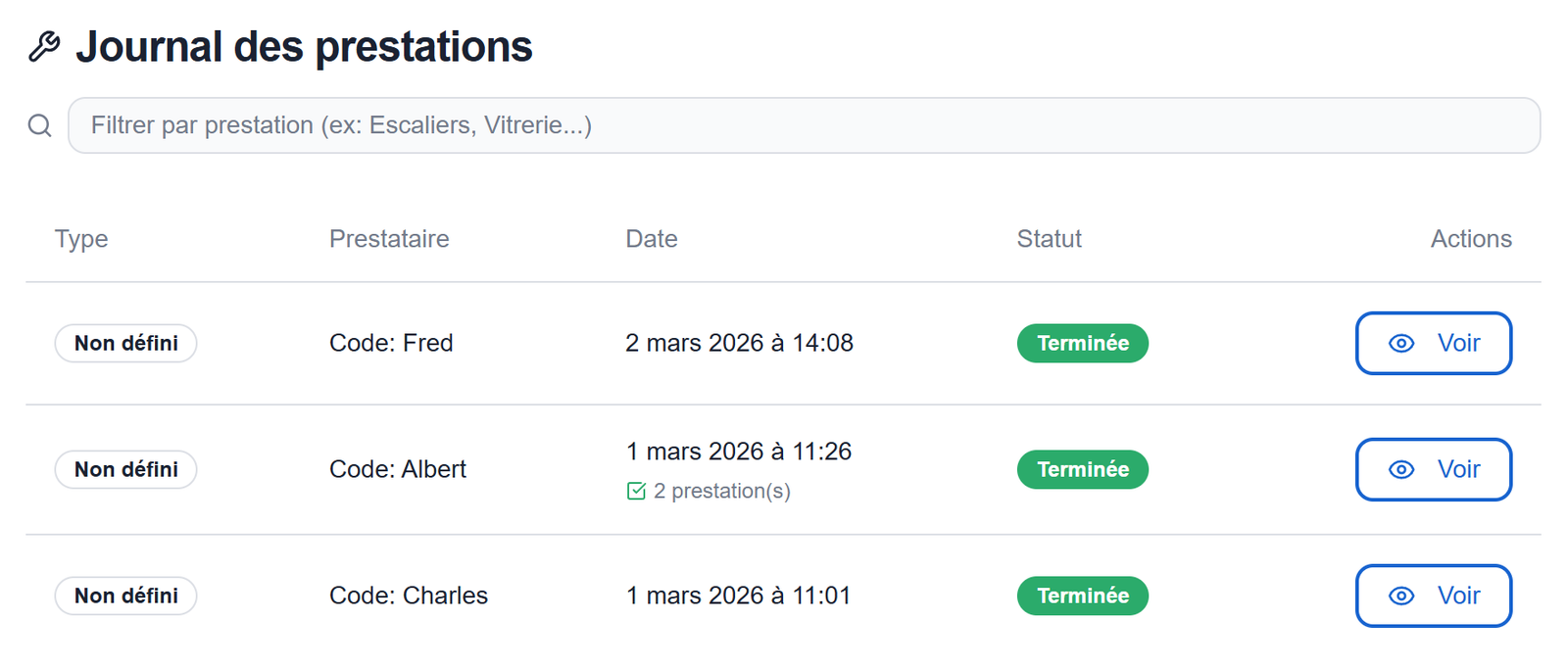This screenshot has width=1568, height=667.
Task: View details via Voir for Code: Charles
Action: click(x=1433, y=596)
